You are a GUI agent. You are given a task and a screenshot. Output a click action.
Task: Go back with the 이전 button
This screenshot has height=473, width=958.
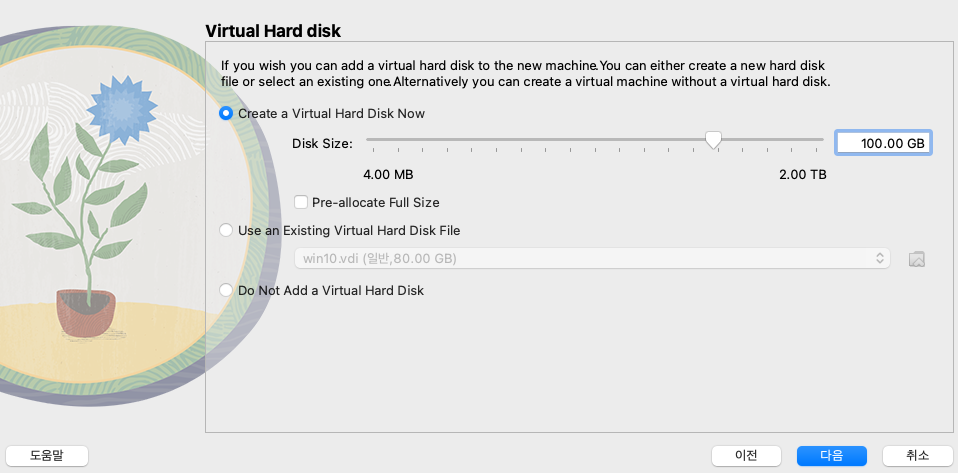(x=746, y=455)
